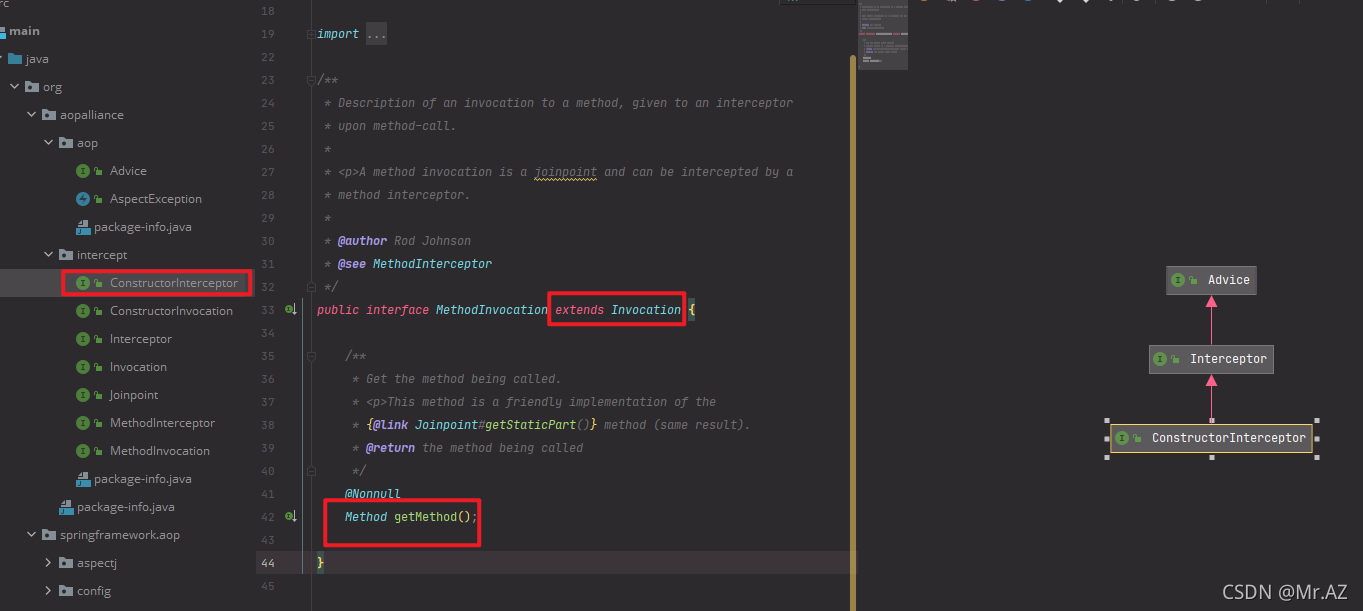Click the interface icon inside Interceptor diagram node
The image size is (1363, 611).
(1160, 359)
